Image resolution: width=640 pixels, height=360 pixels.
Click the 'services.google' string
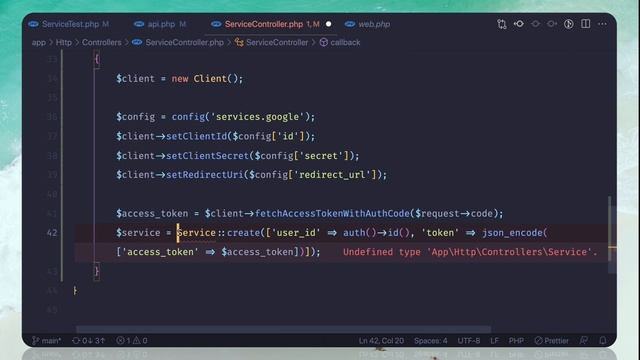(x=257, y=117)
